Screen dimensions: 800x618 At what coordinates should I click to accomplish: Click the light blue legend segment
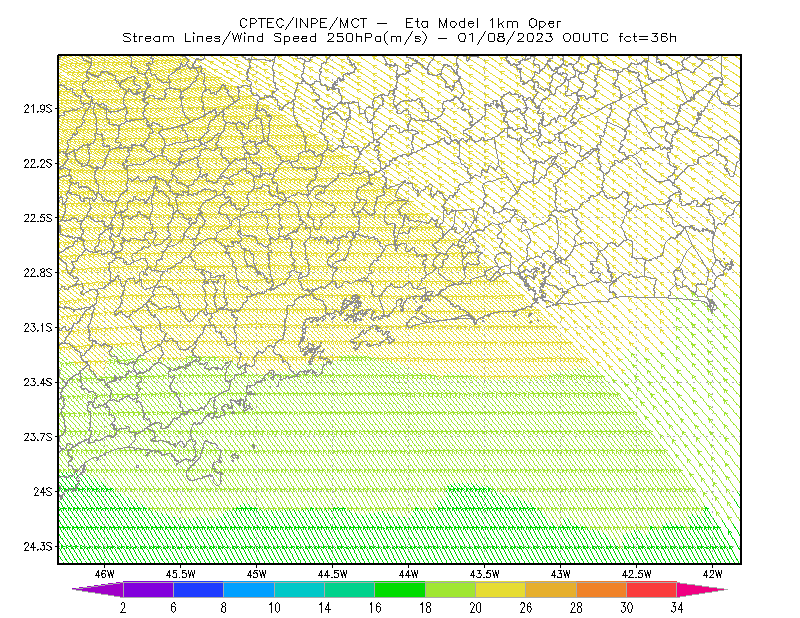point(249,589)
